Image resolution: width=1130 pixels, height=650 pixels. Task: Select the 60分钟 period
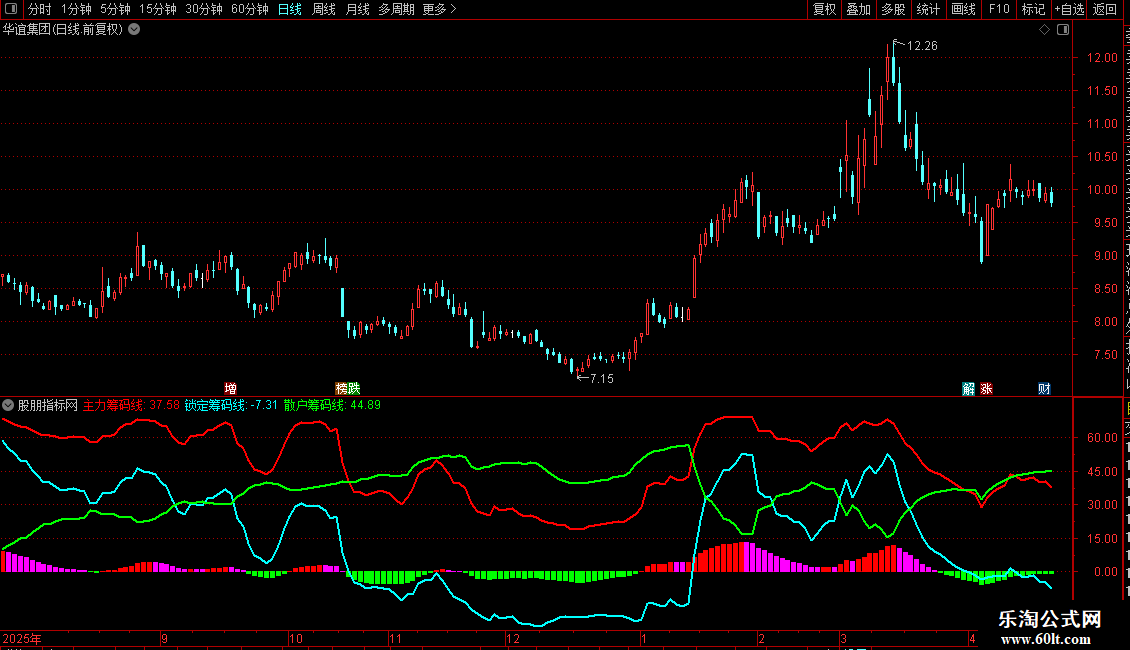[x=250, y=9]
